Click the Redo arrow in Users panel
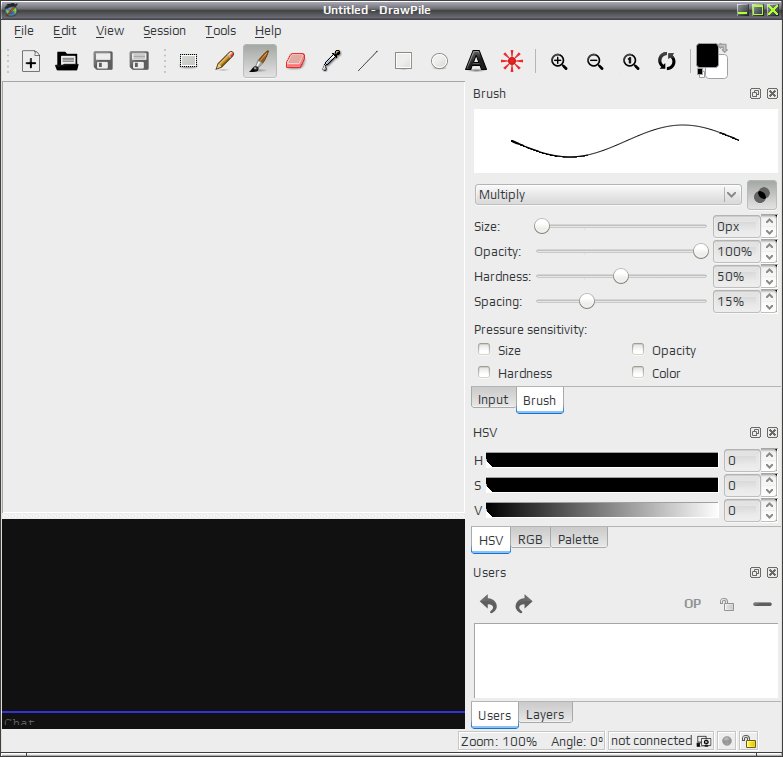This screenshot has height=757, width=783. [523, 604]
